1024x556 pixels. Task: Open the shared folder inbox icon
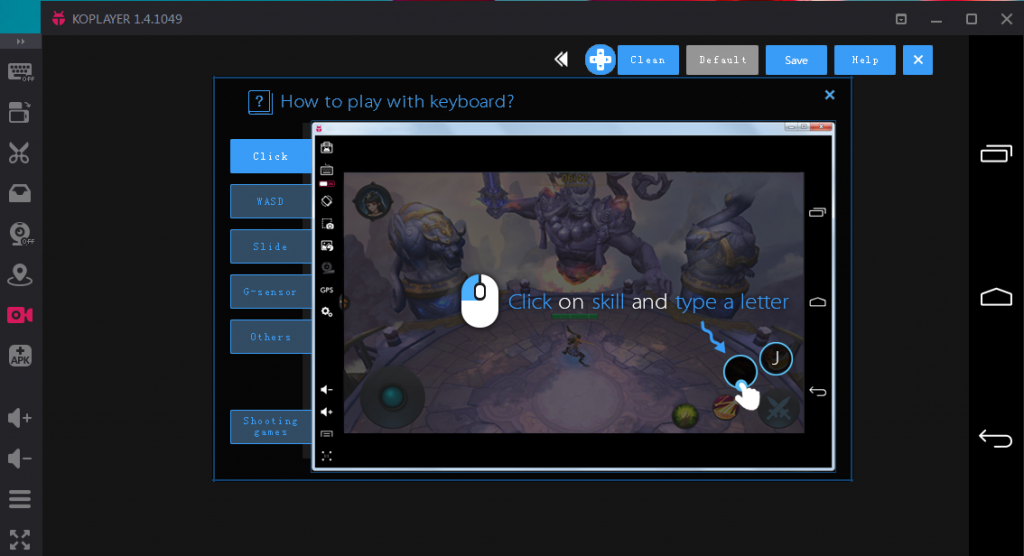(x=20, y=193)
